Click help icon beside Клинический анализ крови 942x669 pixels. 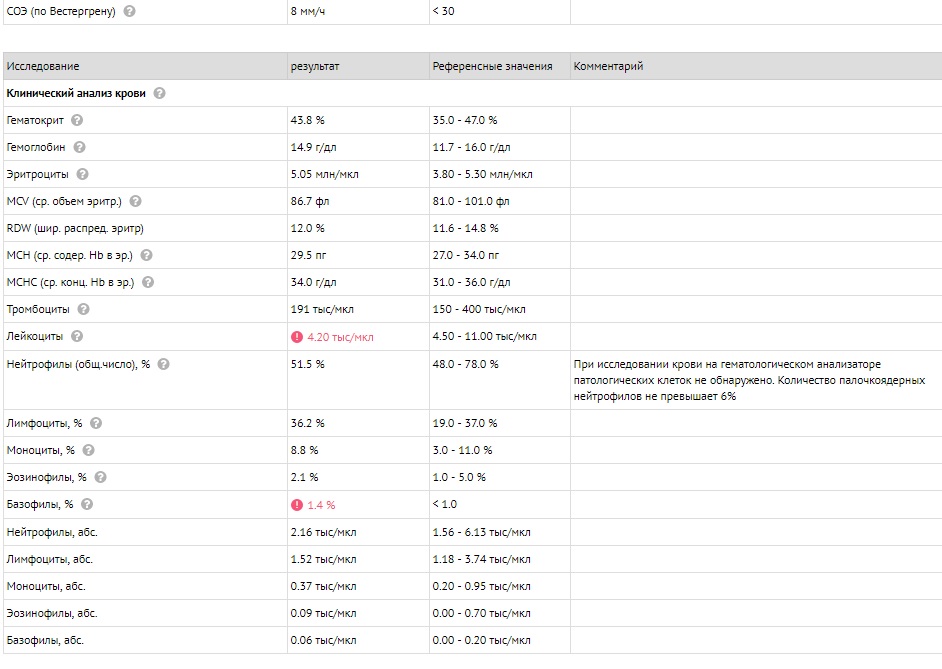160,93
